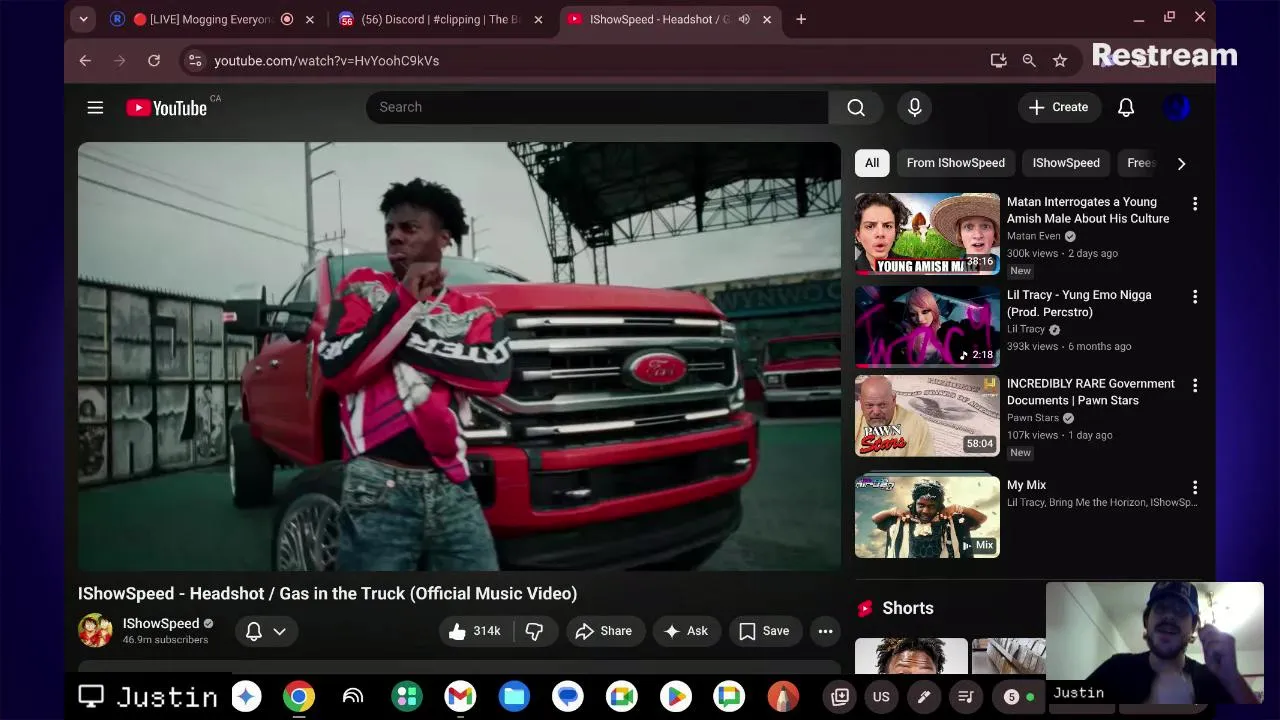Open options for Lil Tracy video

1194,296
